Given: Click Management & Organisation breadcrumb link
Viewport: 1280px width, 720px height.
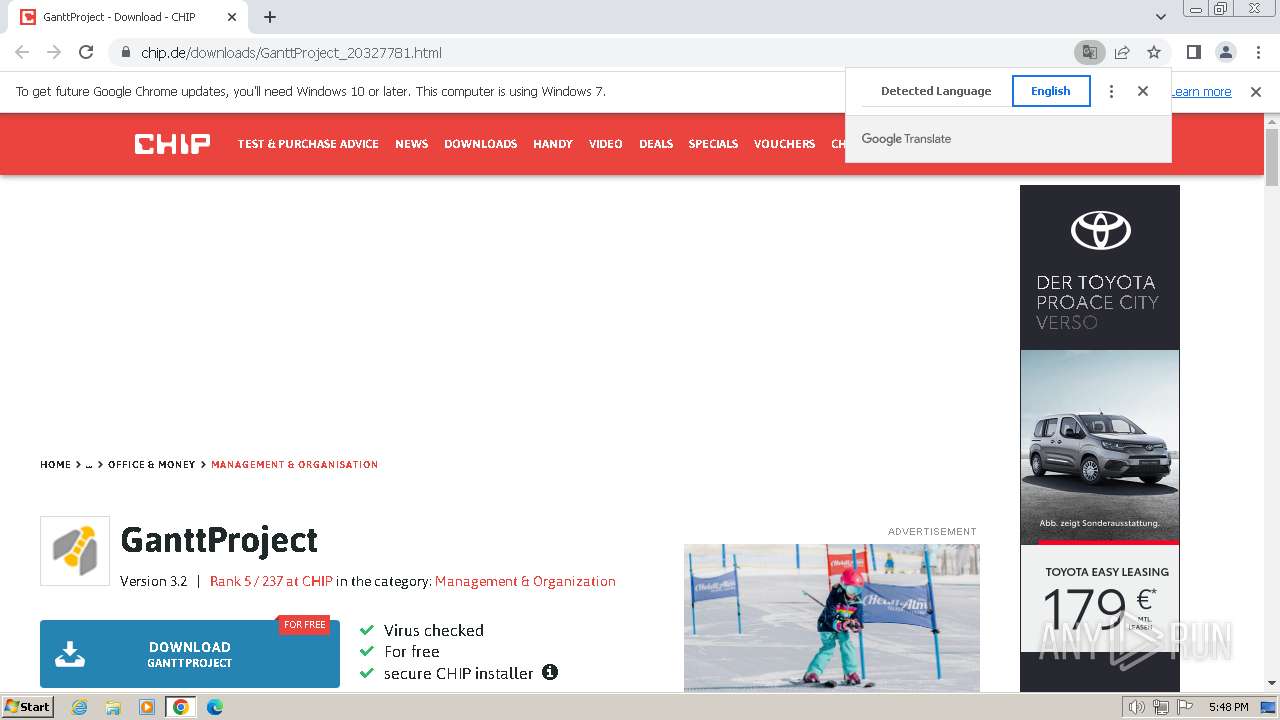Looking at the screenshot, I should [x=294, y=465].
